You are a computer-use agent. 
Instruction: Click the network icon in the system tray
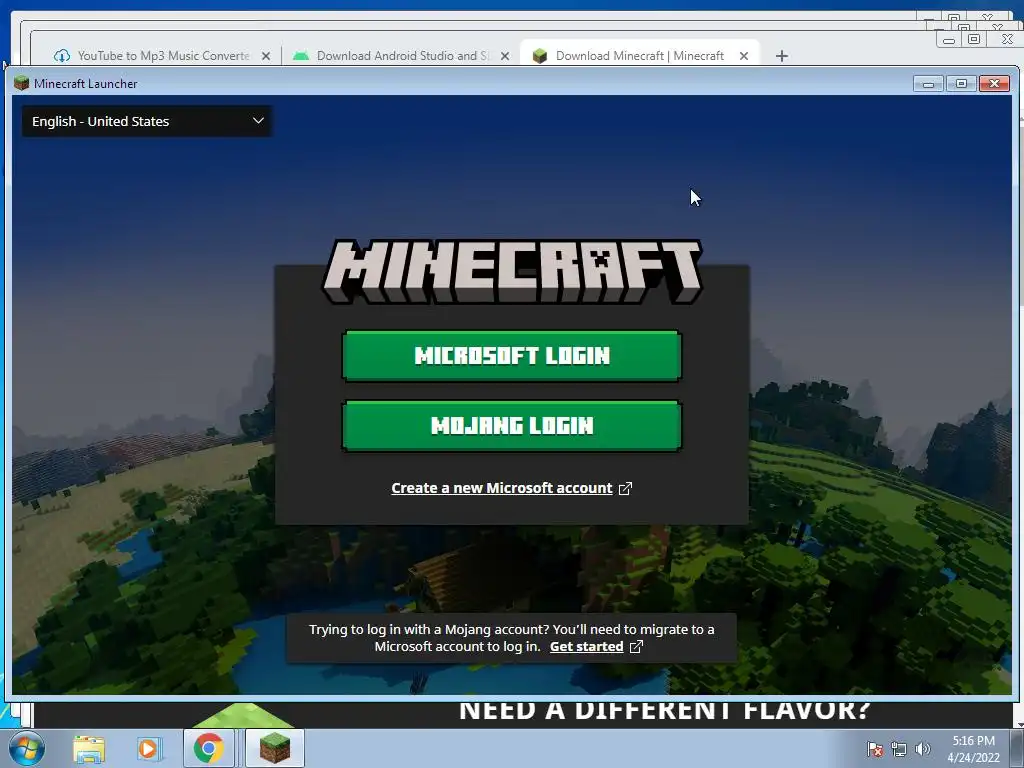[899, 749]
